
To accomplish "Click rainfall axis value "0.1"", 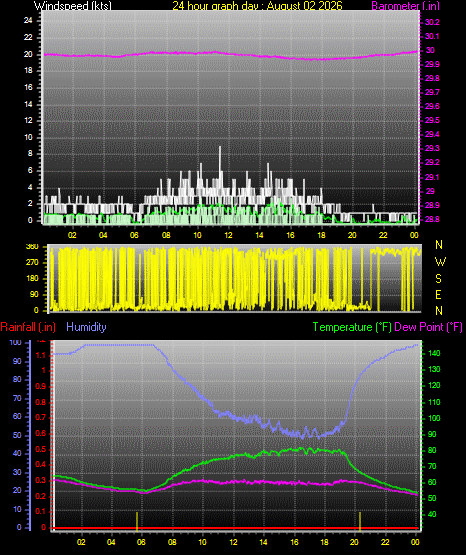I will click(41, 512).
